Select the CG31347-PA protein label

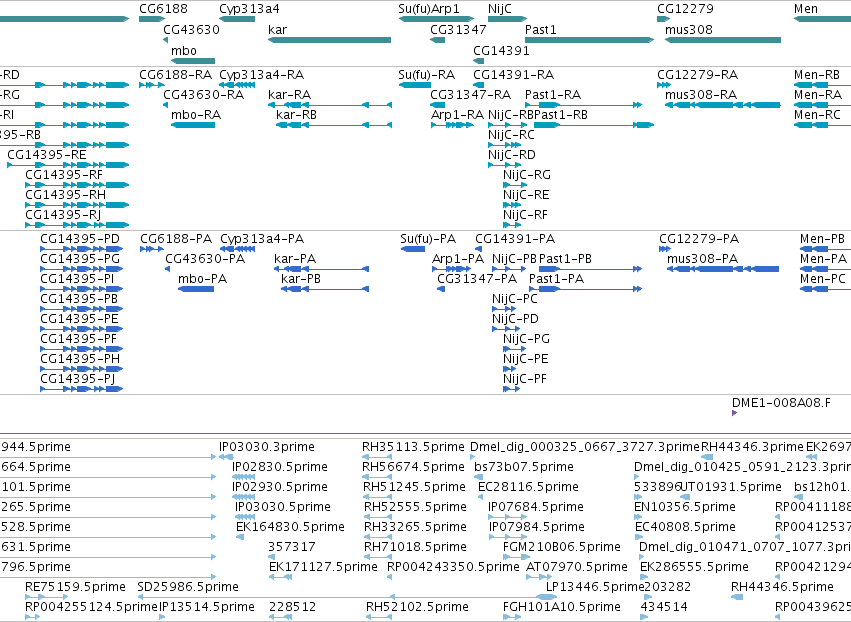coord(477,278)
